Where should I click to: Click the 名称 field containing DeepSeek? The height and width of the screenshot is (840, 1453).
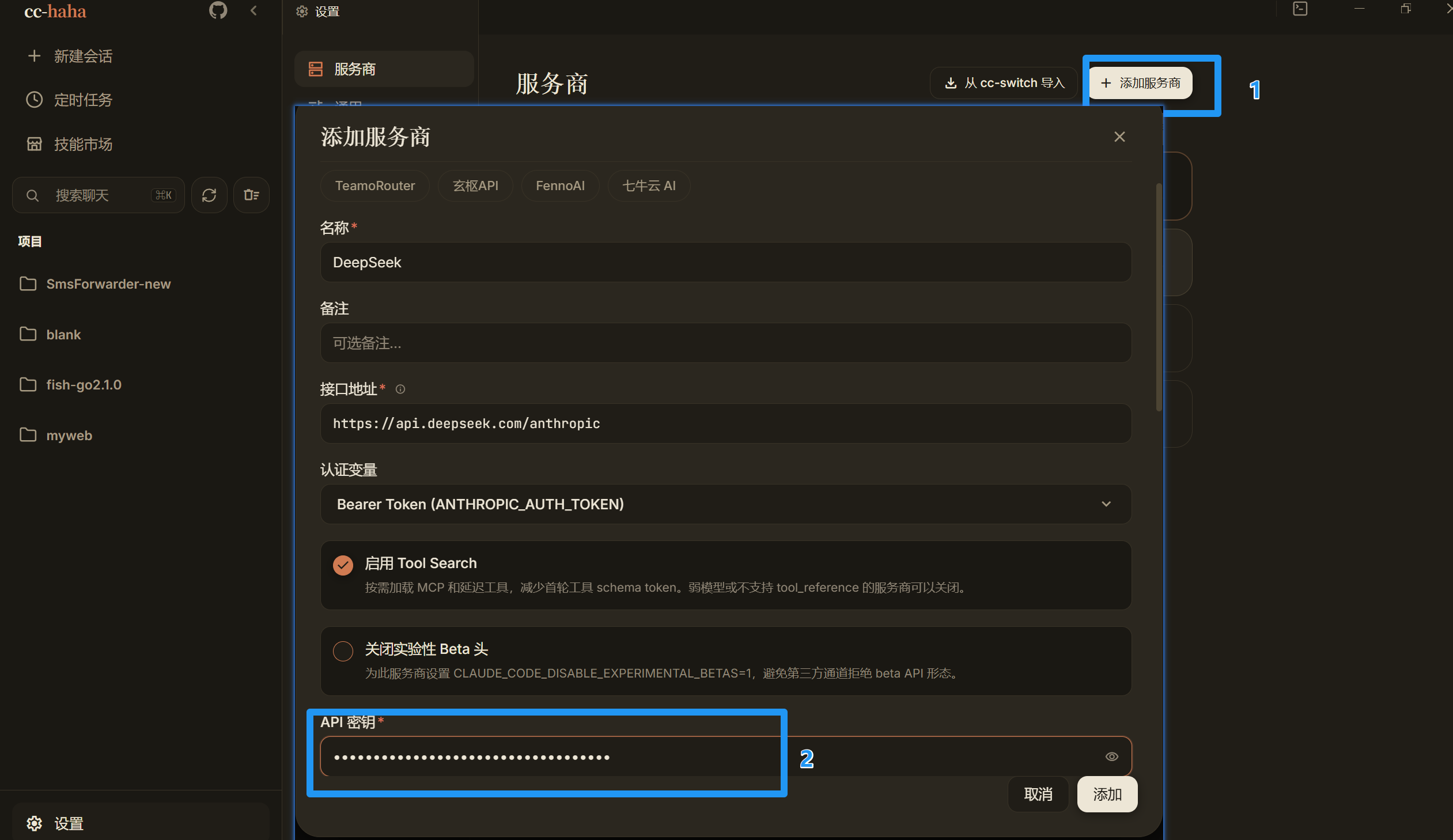pos(726,262)
